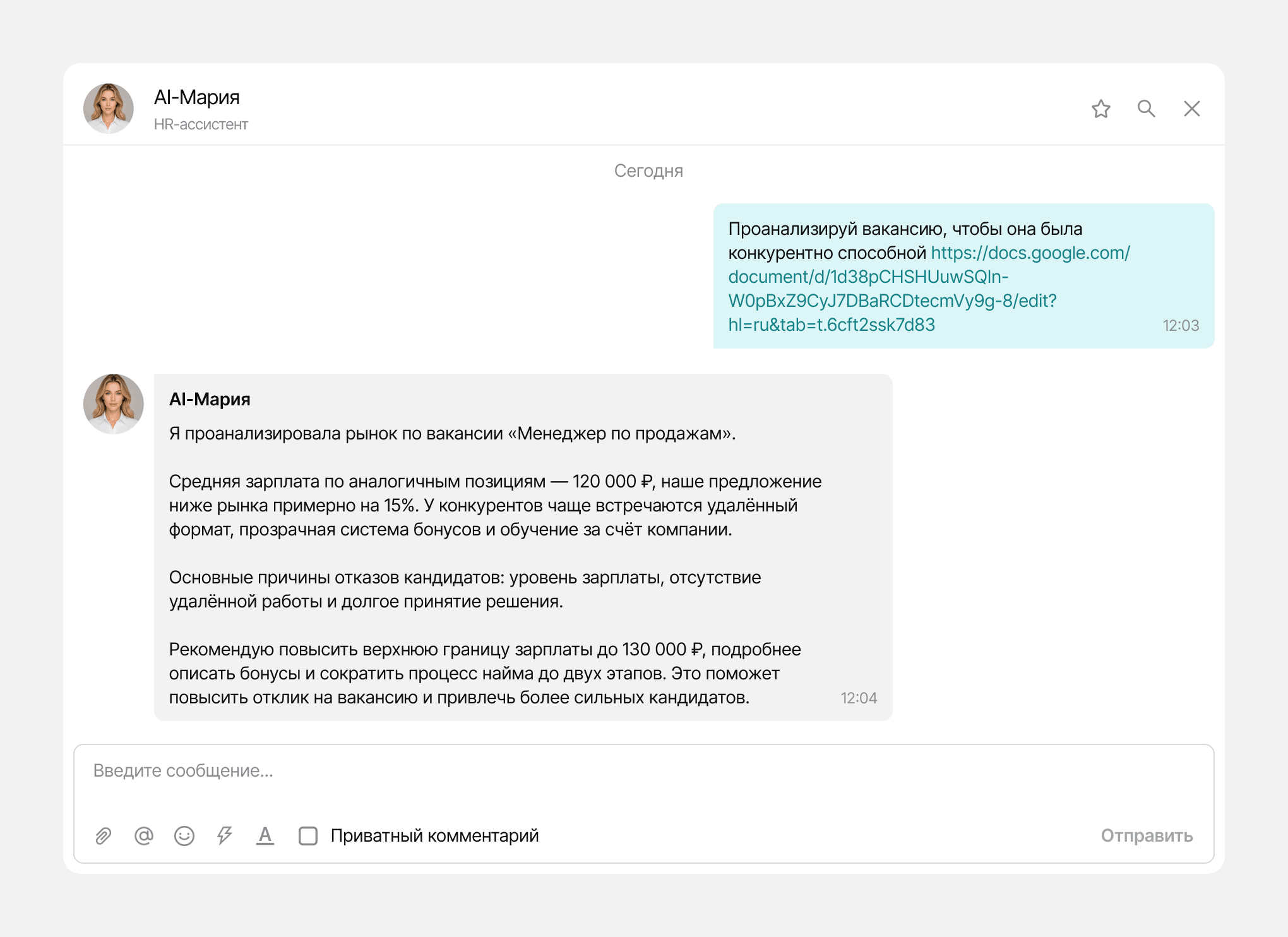
Task: Insert a mention with the @ icon
Action: coord(144,836)
